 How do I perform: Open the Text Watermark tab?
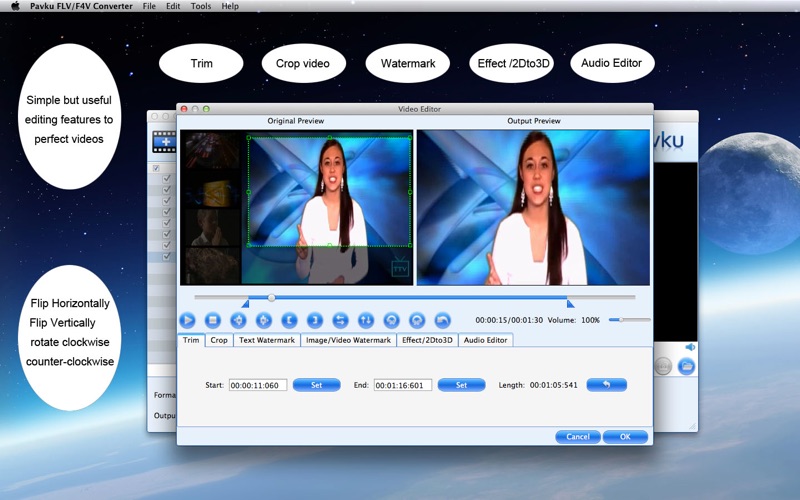point(267,340)
